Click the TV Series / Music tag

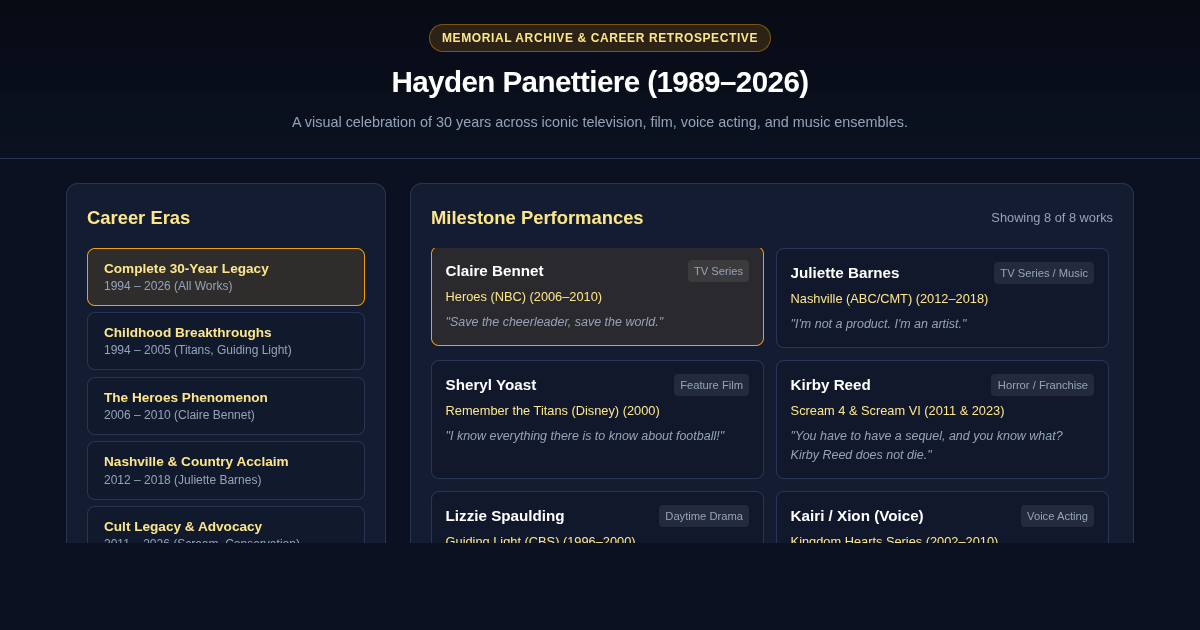pos(1044,273)
